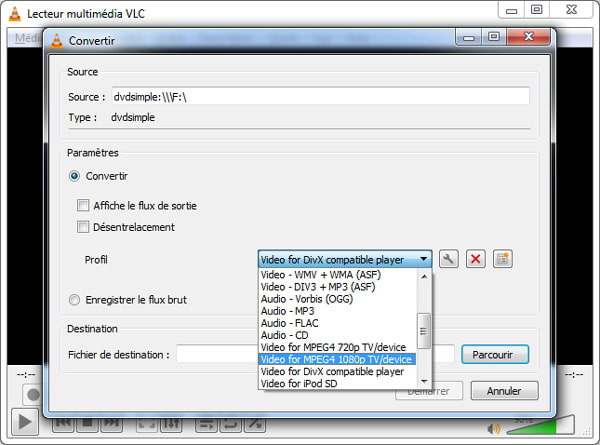Click the wrench icon to edit selected profile

(x=449, y=259)
